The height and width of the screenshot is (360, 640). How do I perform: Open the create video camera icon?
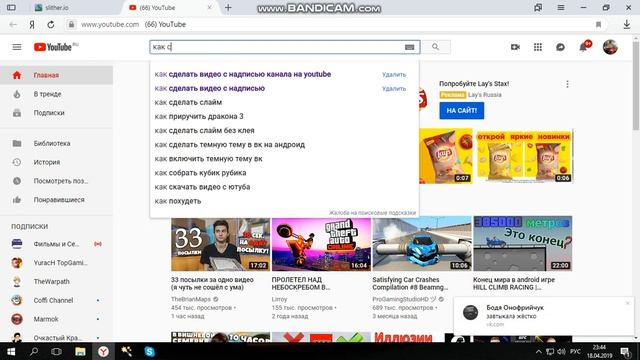[x=515, y=47]
